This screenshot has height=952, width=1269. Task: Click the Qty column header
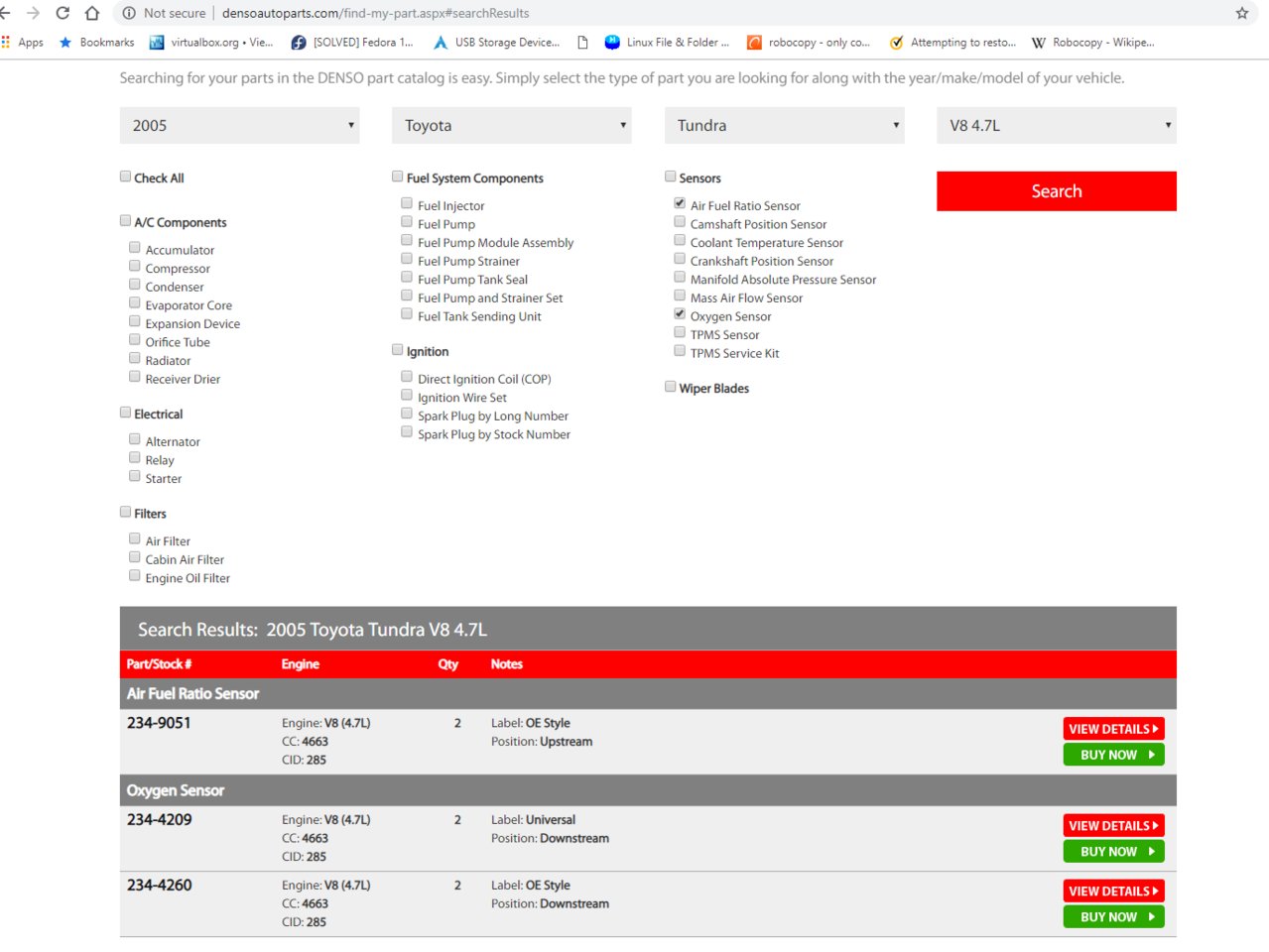pos(448,664)
